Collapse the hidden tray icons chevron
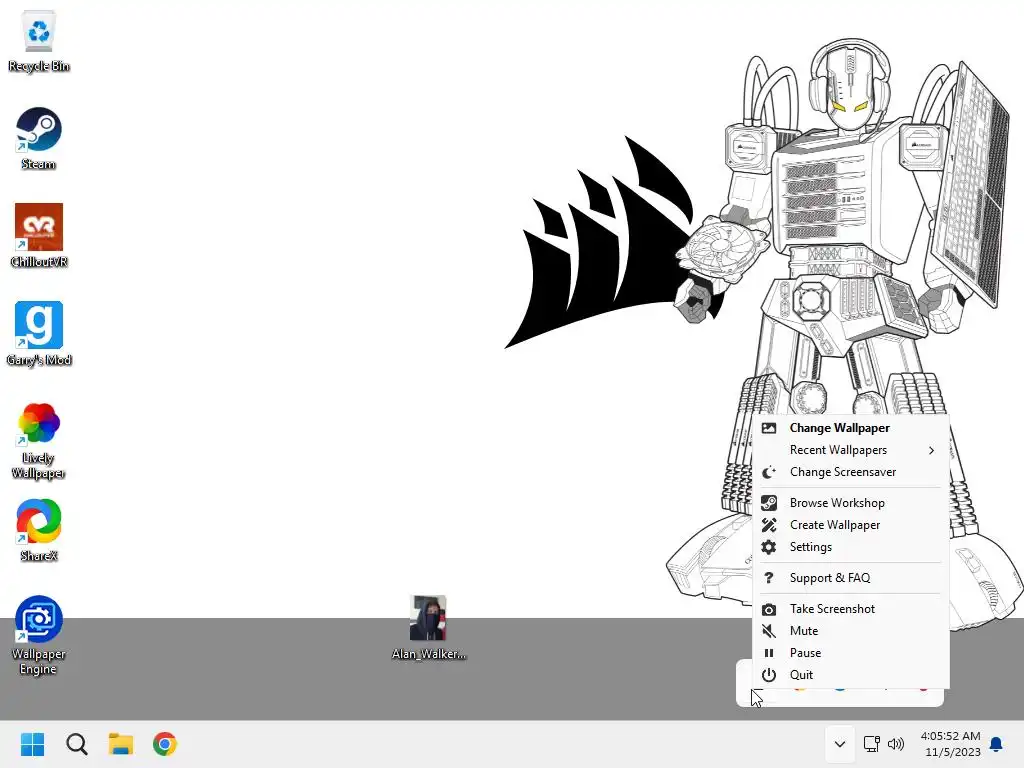Viewport: 1024px width, 768px height. tap(840, 744)
